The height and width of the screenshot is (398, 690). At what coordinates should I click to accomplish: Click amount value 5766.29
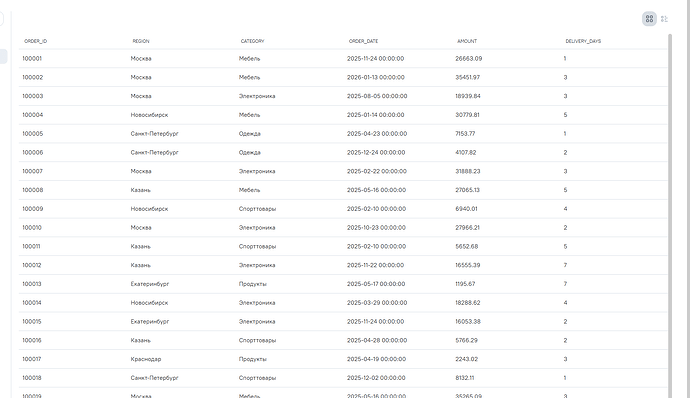466,340
